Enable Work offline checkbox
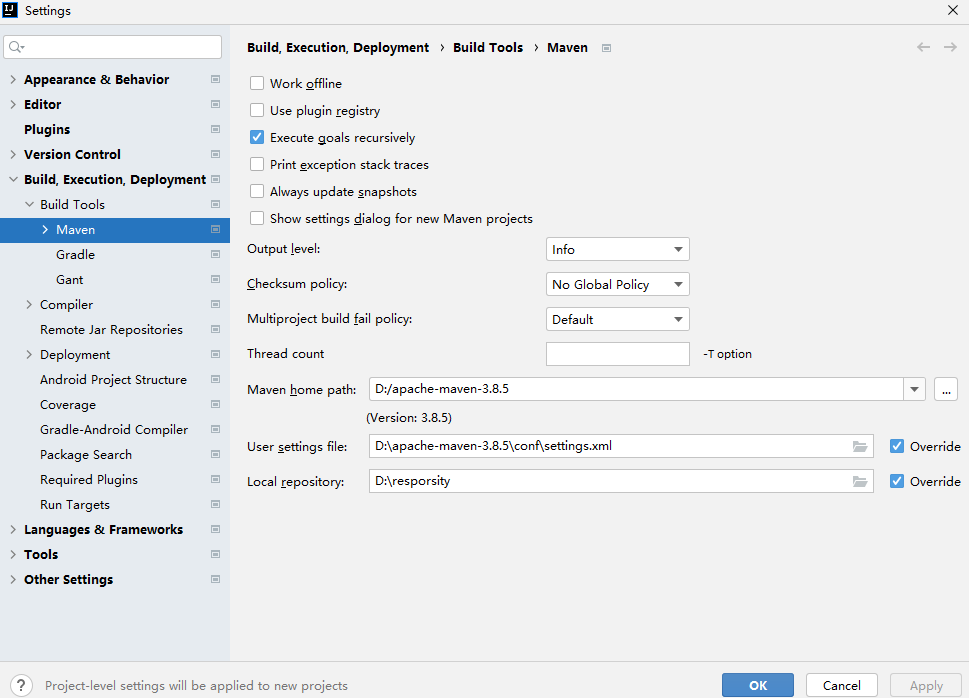The image size is (969, 698). [x=256, y=83]
